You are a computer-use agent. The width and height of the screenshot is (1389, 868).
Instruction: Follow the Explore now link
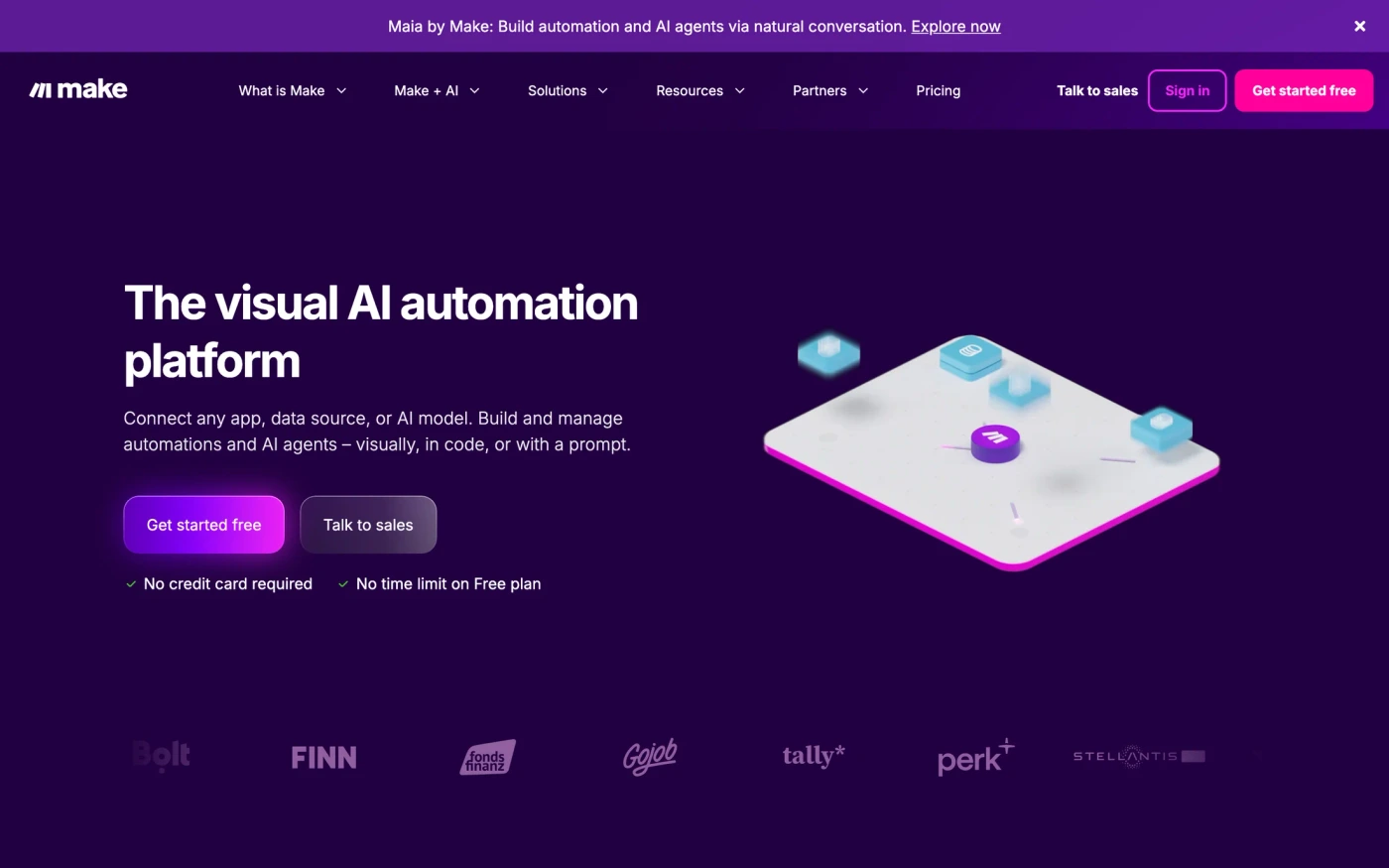coord(955,26)
